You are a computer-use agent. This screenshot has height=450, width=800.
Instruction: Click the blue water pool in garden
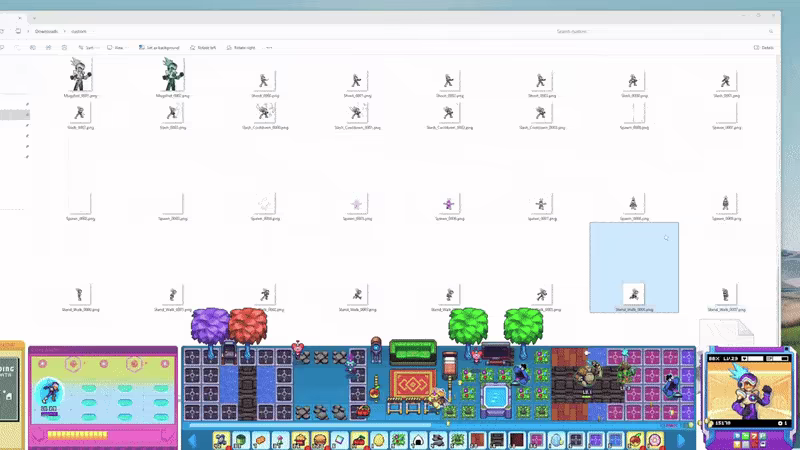pos(494,397)
